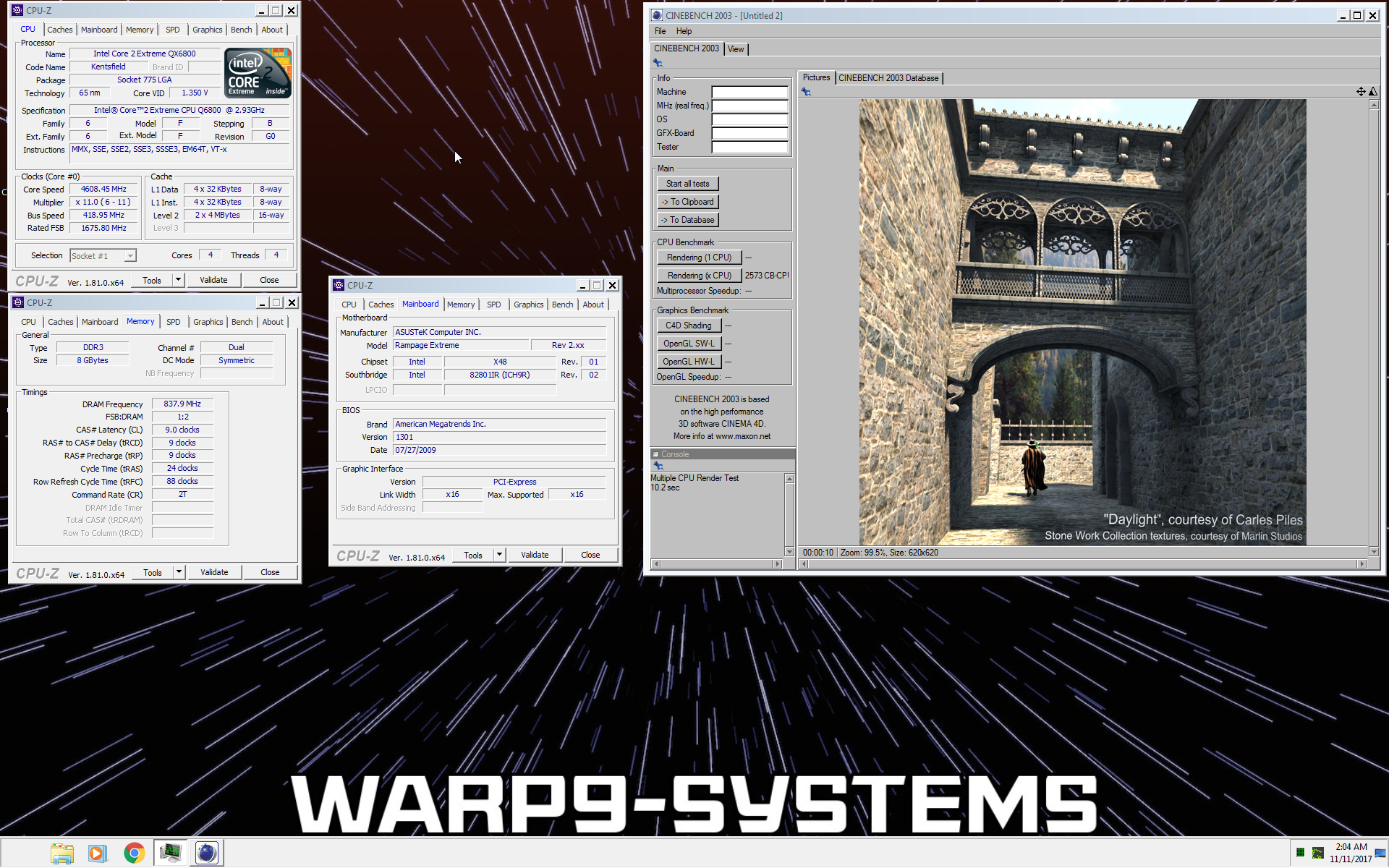Click the DRAM Frequency value 837.9 MHz
The width and height of the screenshot is (1389, 868).
pos(182,404)
